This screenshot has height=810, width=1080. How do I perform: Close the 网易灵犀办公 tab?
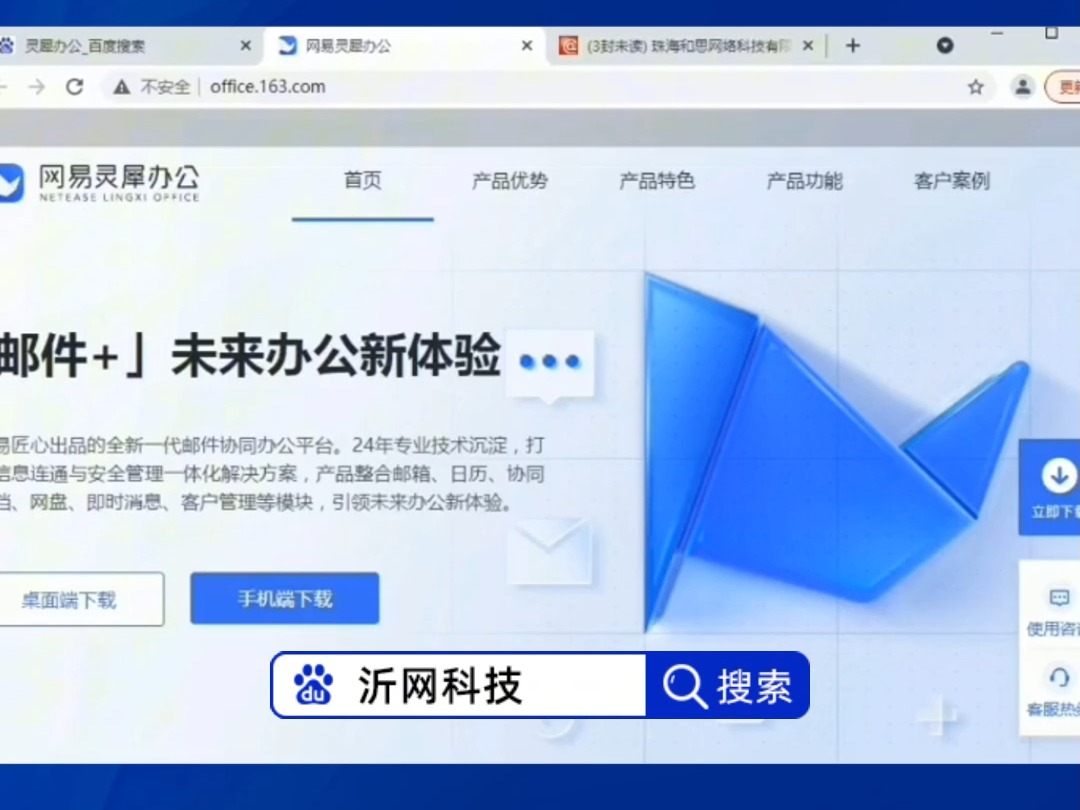point(527,46)
